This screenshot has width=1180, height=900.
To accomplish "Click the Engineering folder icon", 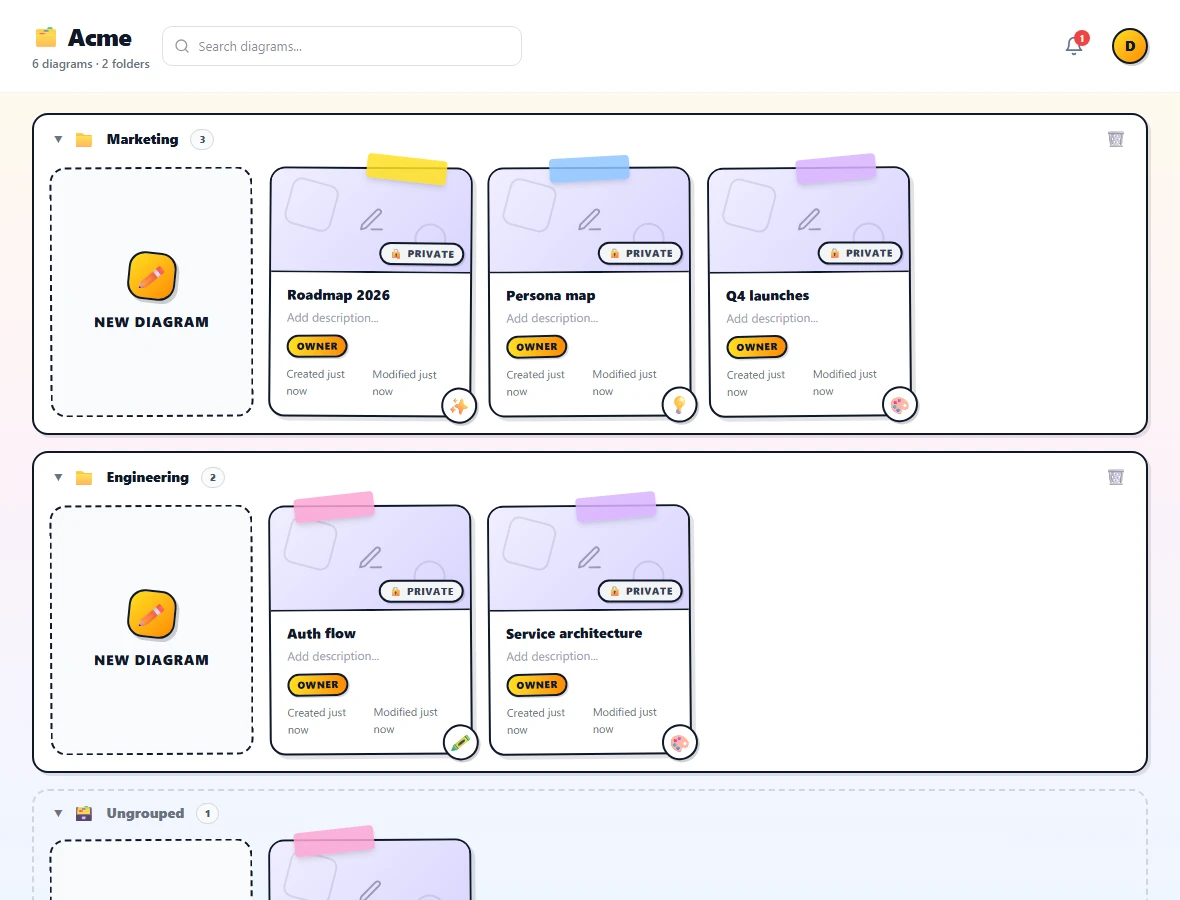I will tap(84, 477).
